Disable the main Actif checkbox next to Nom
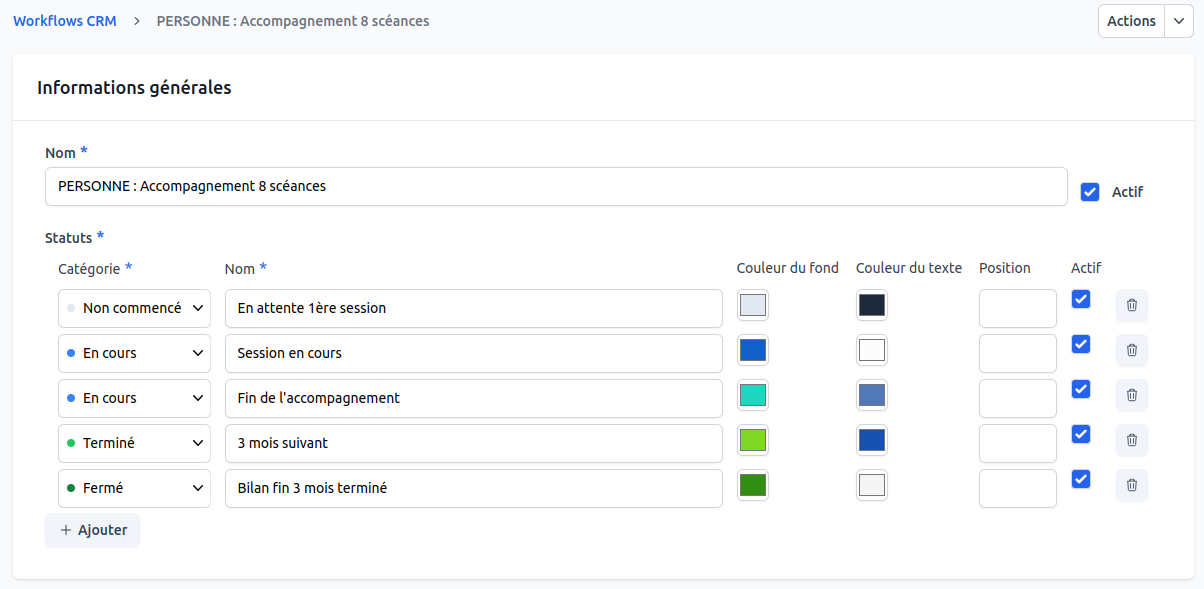The width and height of the screenshot is (1204, 589). click(x=1090, y=191)
